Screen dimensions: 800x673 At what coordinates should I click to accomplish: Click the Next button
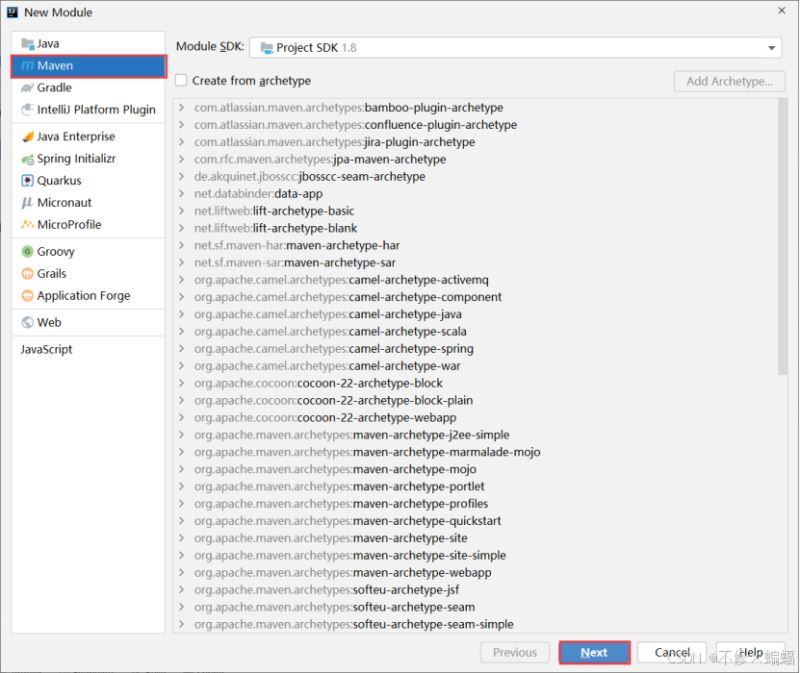(594, 652)
